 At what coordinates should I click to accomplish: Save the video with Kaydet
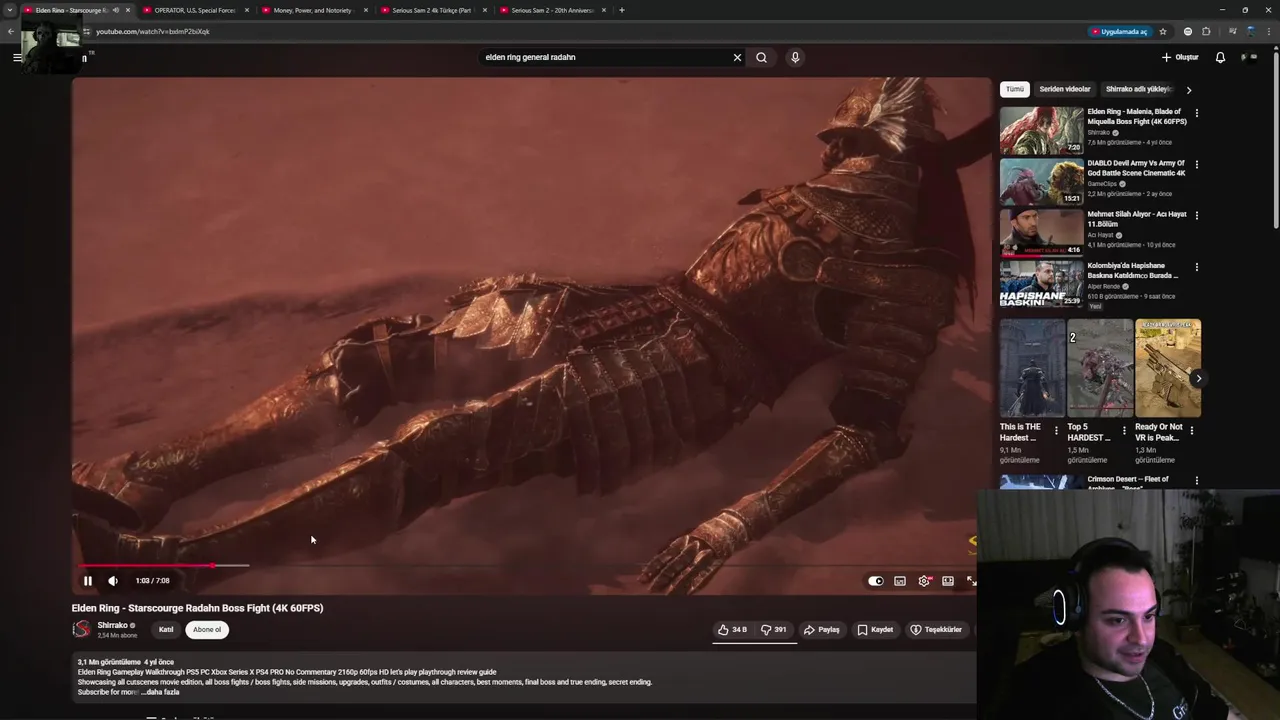tap(876, 630)
